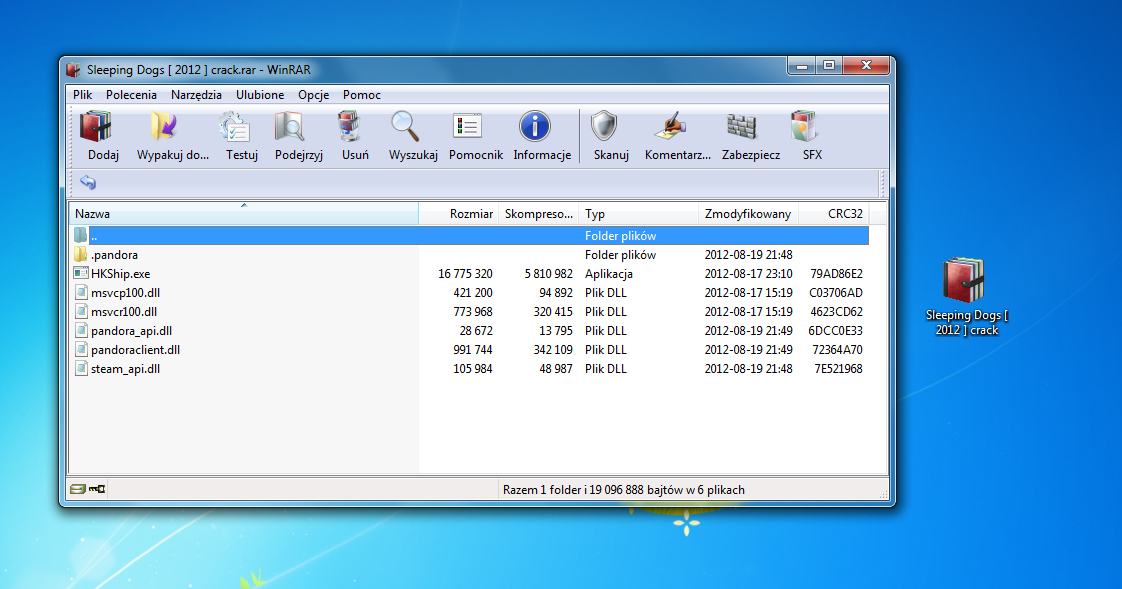This screenshot has height=589, width=1122.
Task: Select the .pandora folder icon
Action: pyautogui.click(x=80, y=254)
